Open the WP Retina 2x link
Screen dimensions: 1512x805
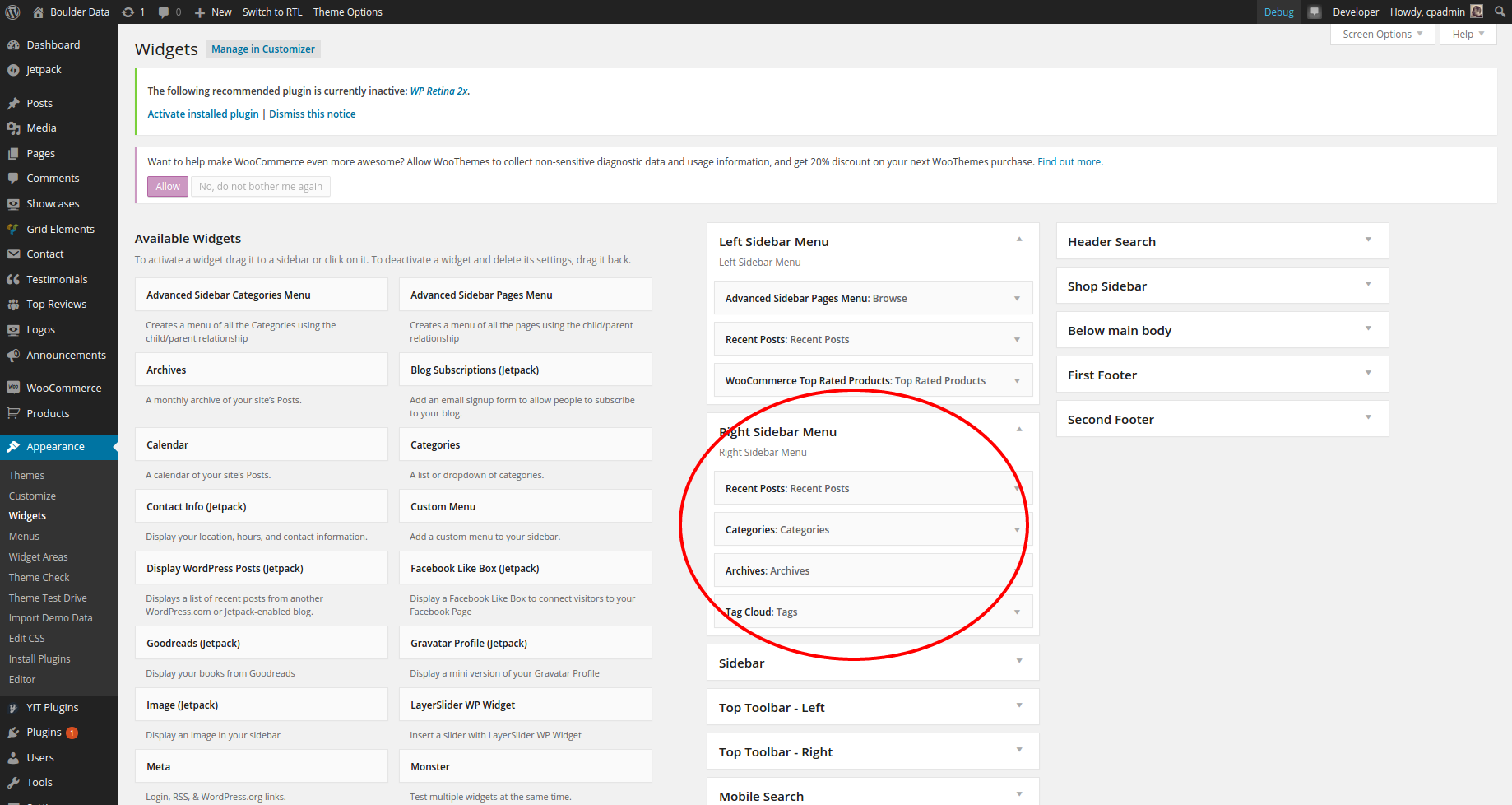[x=439, y=91]
